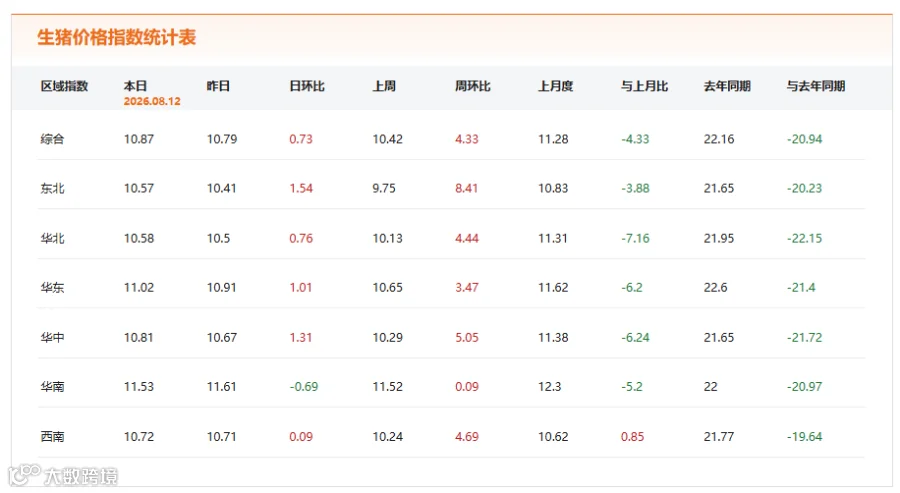Click 西南 monthly change value 0.85
Screen dimensions: 900x493
click(x=633, y=437)
